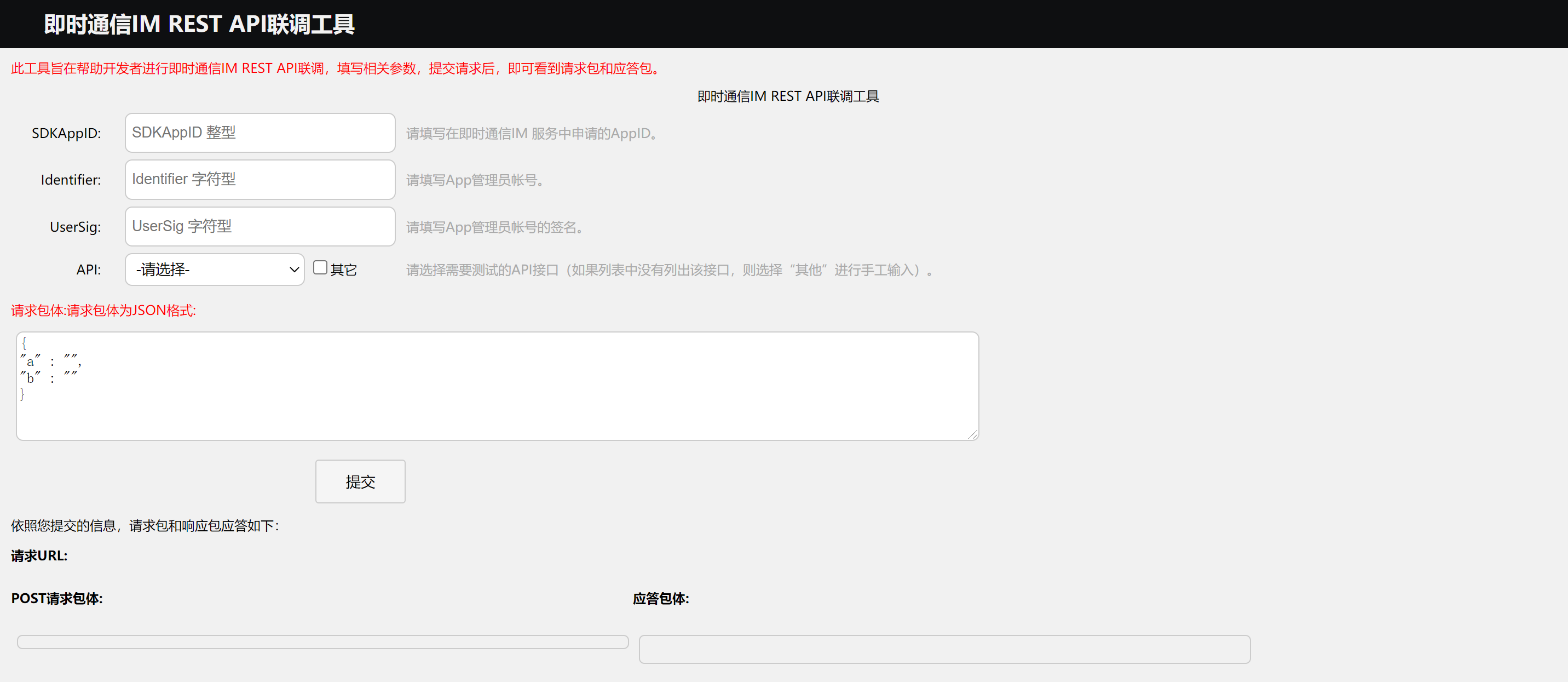
Task: Click the Identifier input field
Action: point(260,180)
